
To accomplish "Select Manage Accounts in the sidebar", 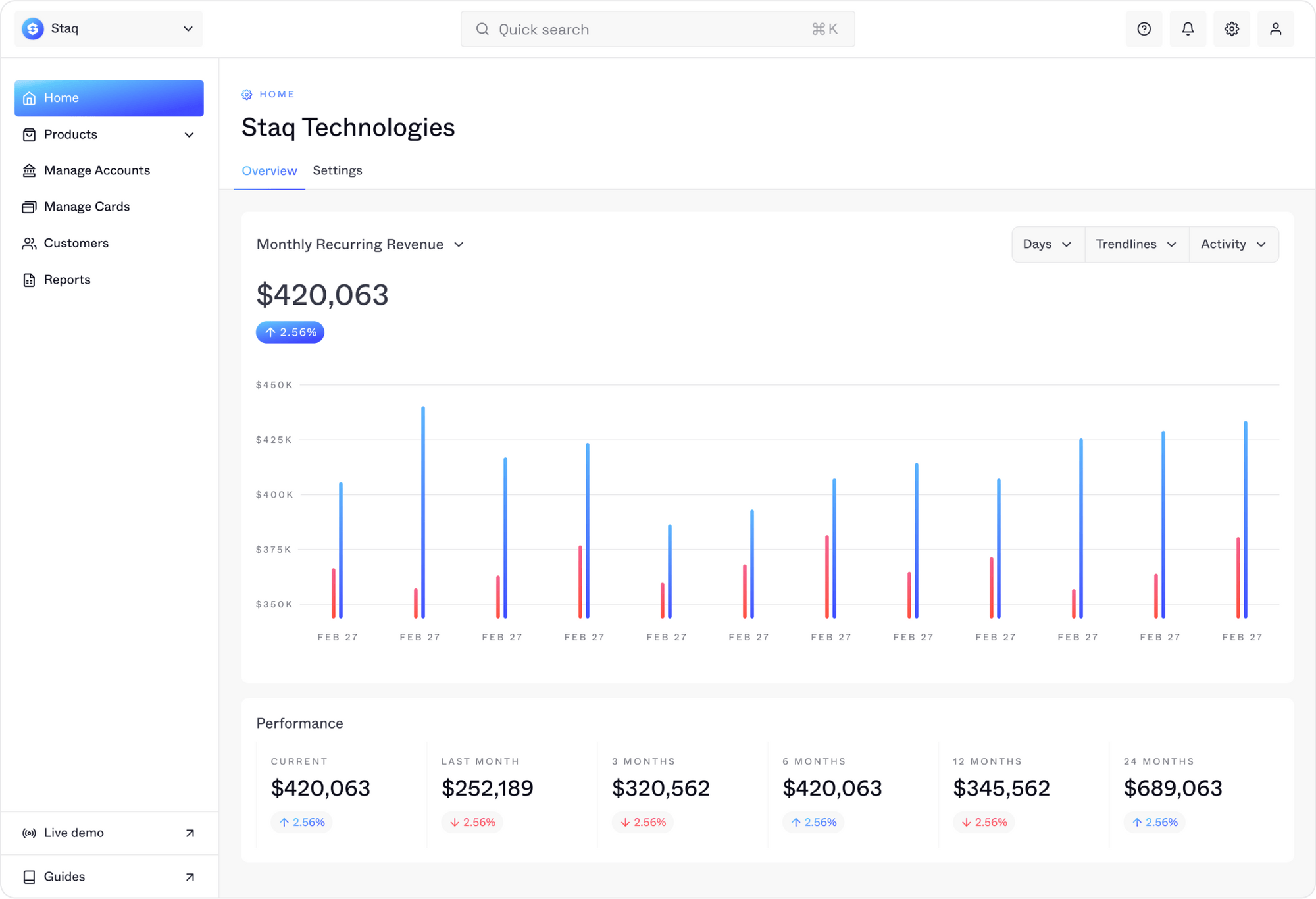I will tap(109, 170).
